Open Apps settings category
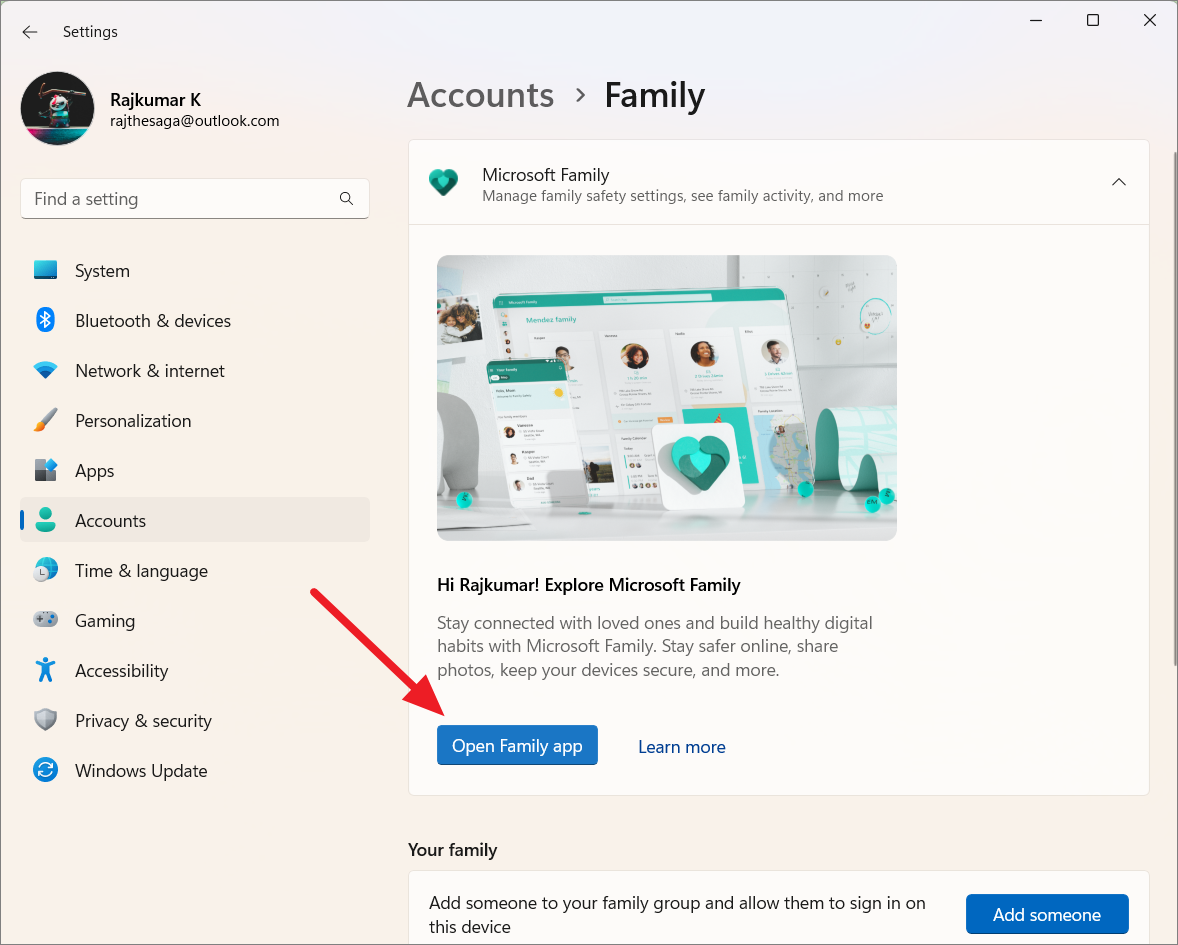The image size is (1178, 945). click(x=195, y=470)
